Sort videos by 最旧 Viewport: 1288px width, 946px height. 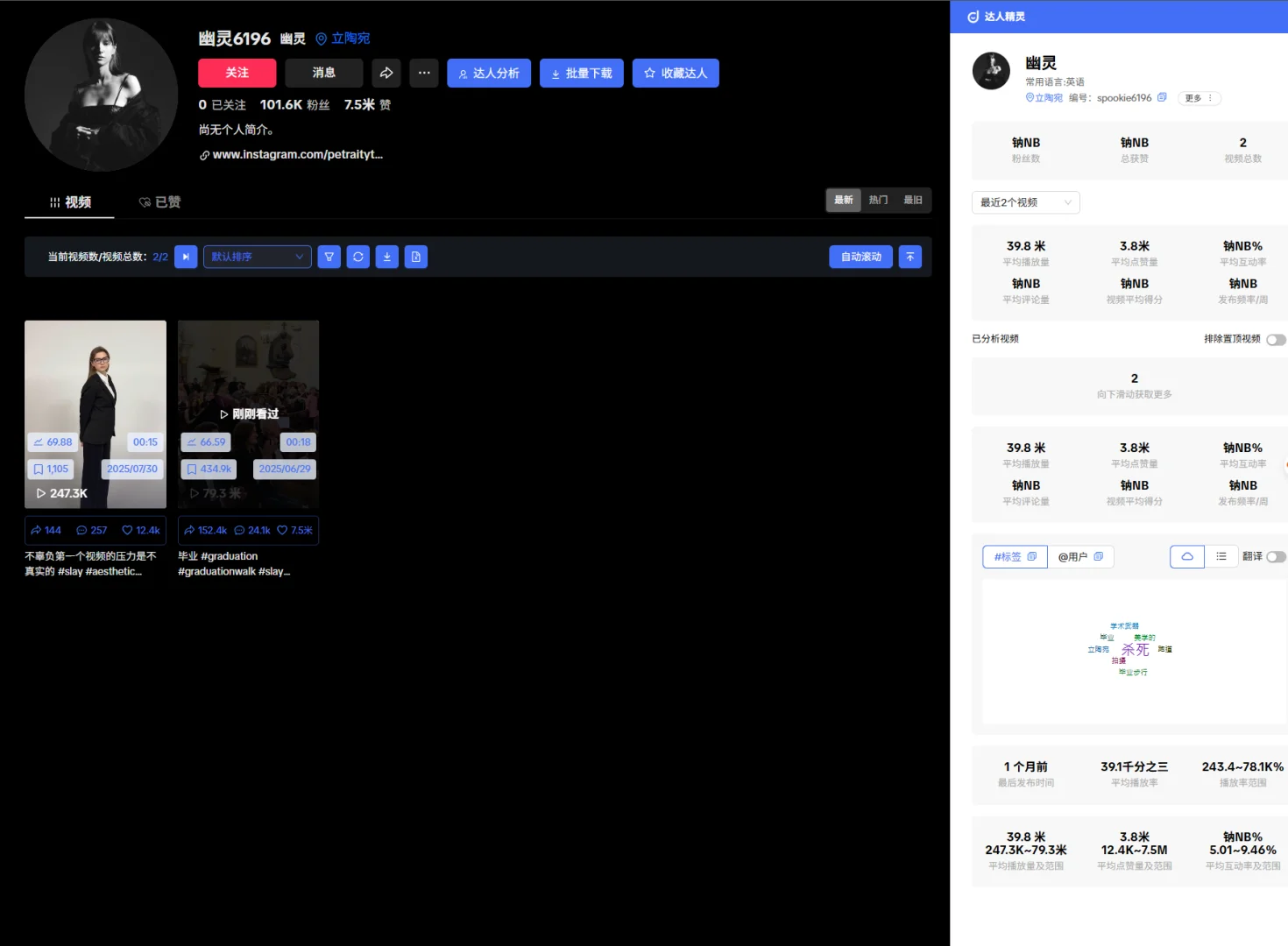click(x=913, y=201)
